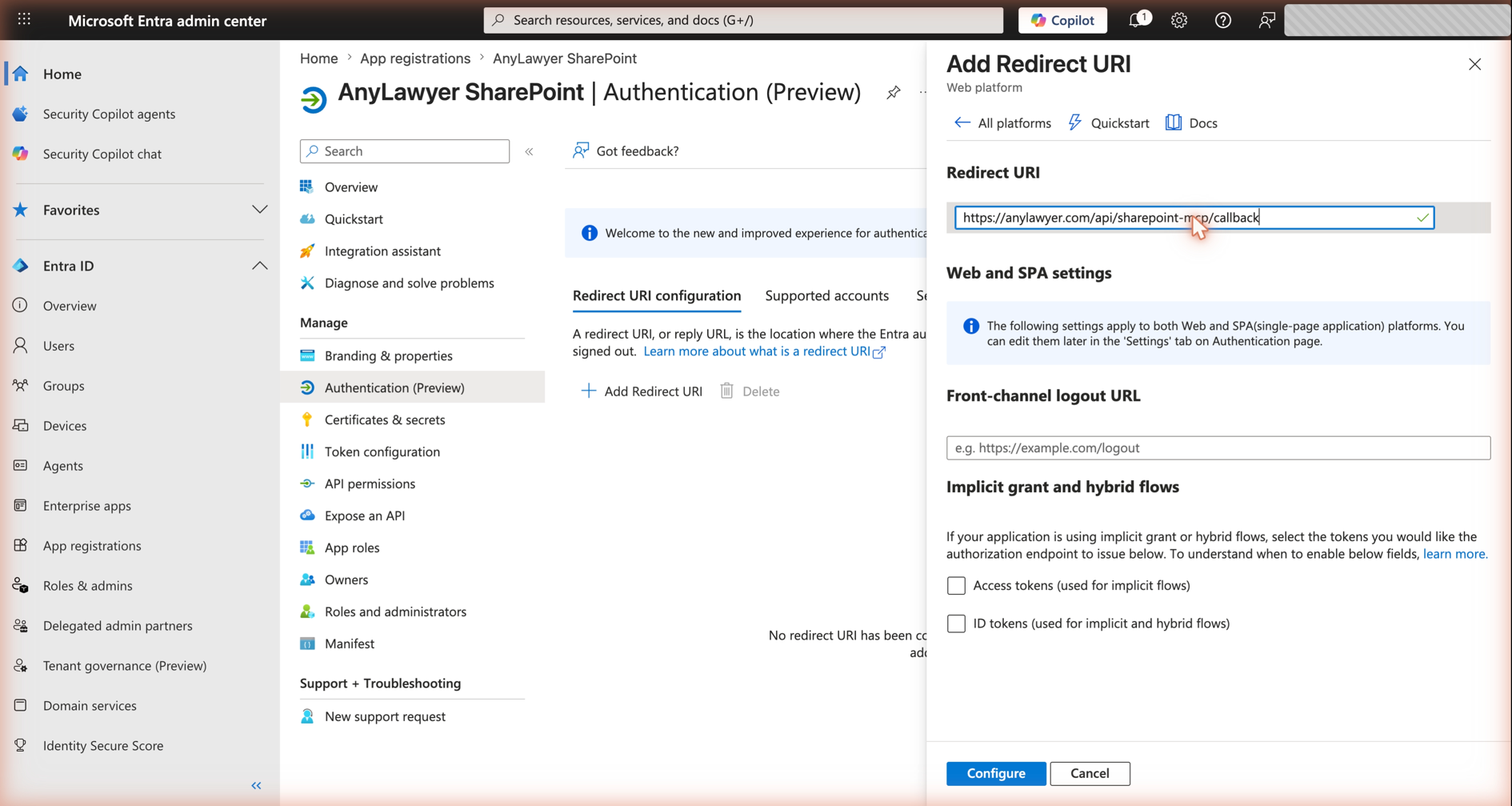Screen dimensions: 1512x806
Task: Expand the Favorites section
Action: 259,210
